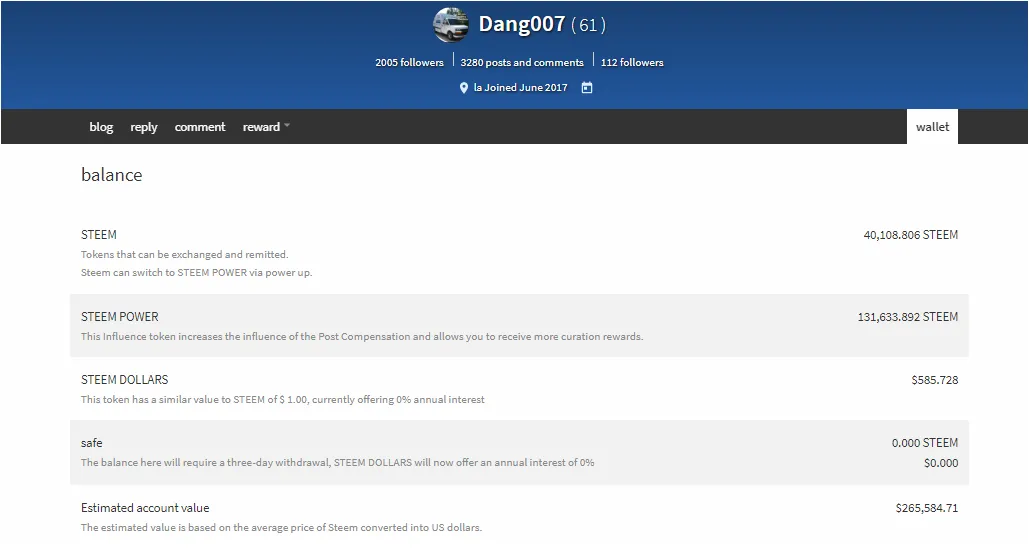Open the blog tab
1029x549 pixels.
coord(101,127)
